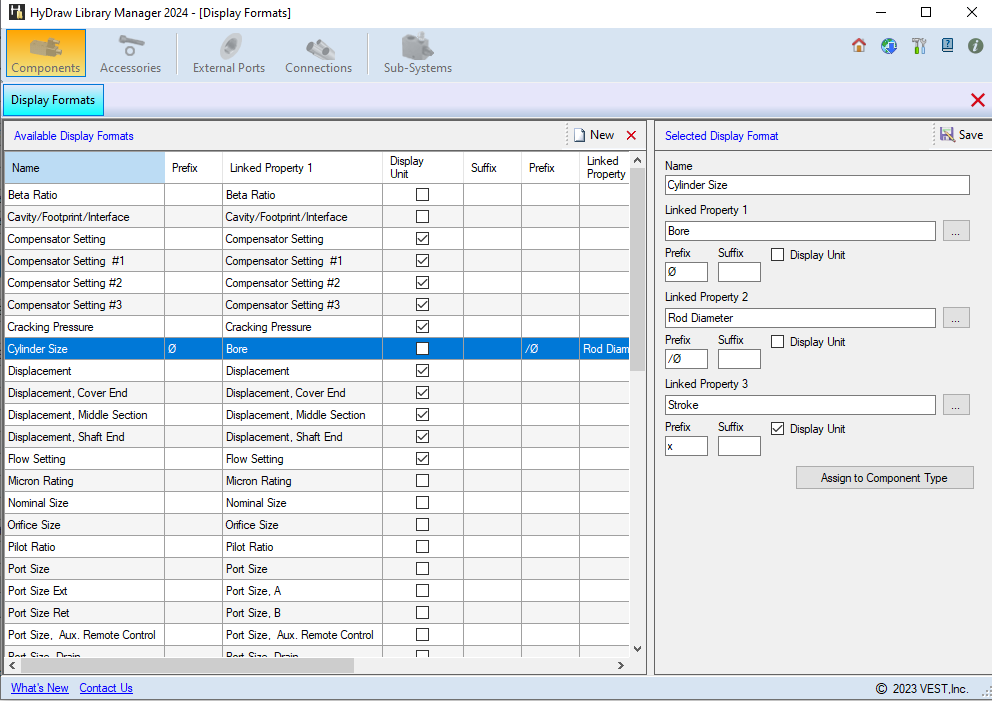The height and width of the screenshot is (701, 992).
Task: Click the Home icon near top right
Action: point(858,46)
